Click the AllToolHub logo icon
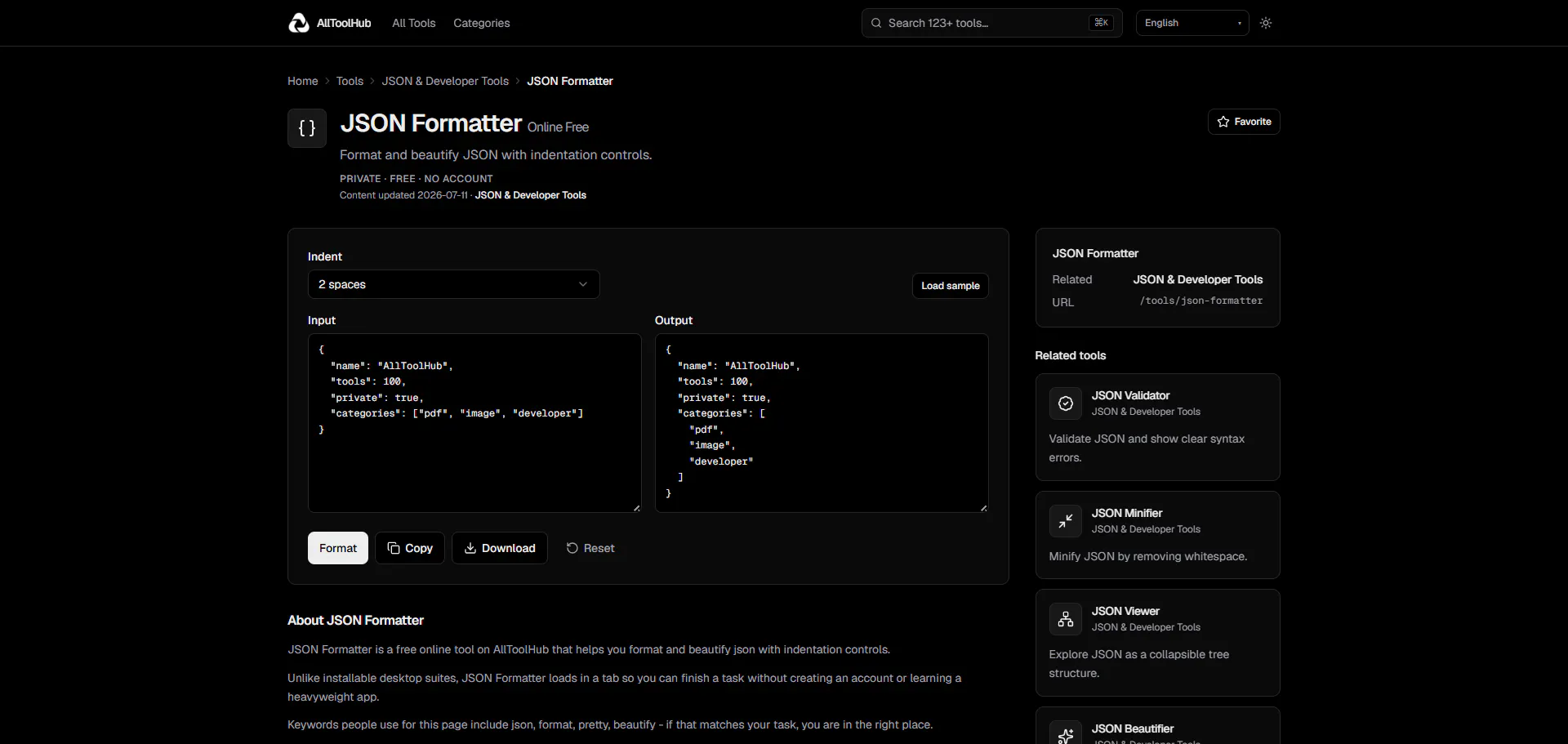Screen dimensions: 1568x744 tap(299, 23)
